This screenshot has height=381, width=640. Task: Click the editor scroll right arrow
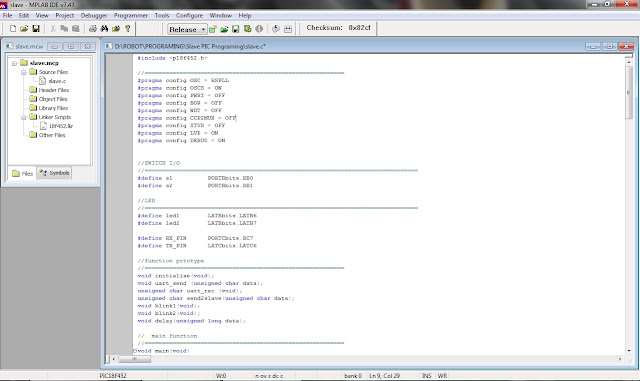(x=620, y=359)
